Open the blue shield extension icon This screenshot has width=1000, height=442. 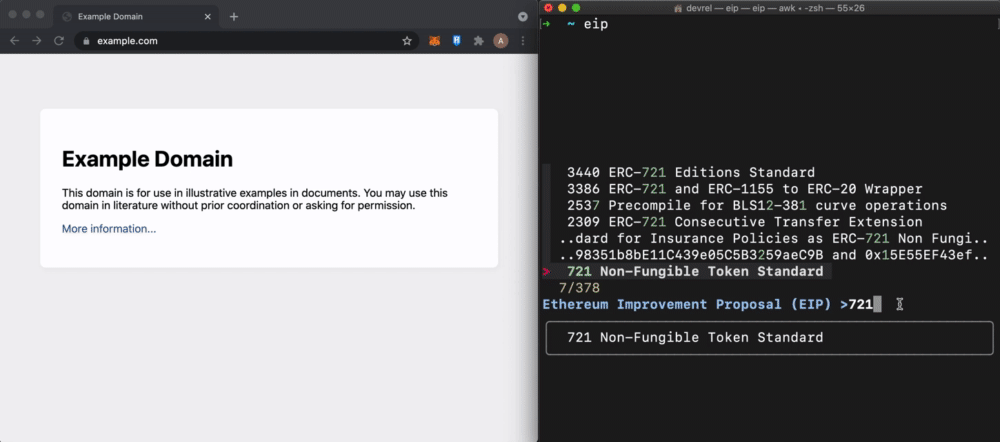[457, 41]
